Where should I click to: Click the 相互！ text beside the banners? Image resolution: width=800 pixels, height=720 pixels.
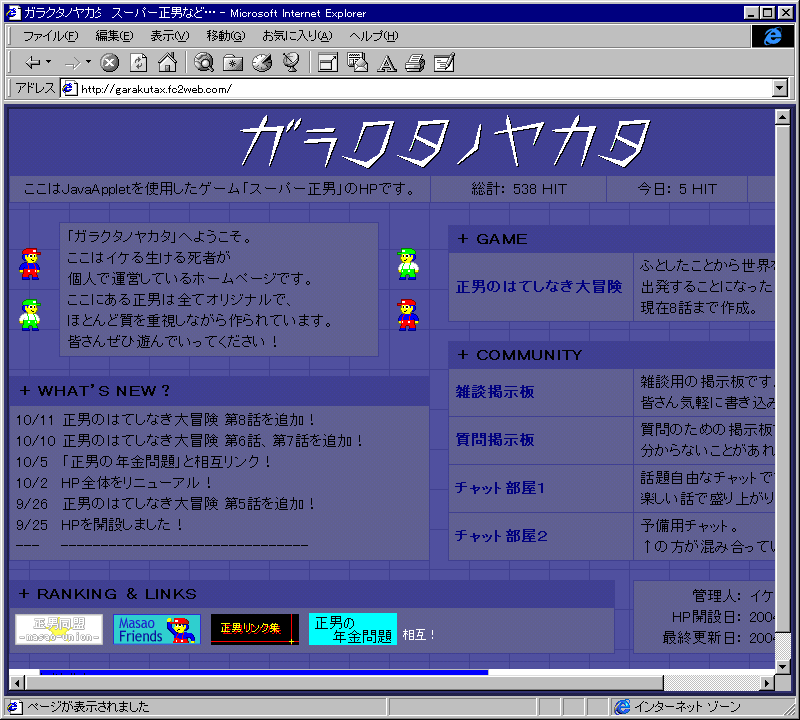point(418,635)
